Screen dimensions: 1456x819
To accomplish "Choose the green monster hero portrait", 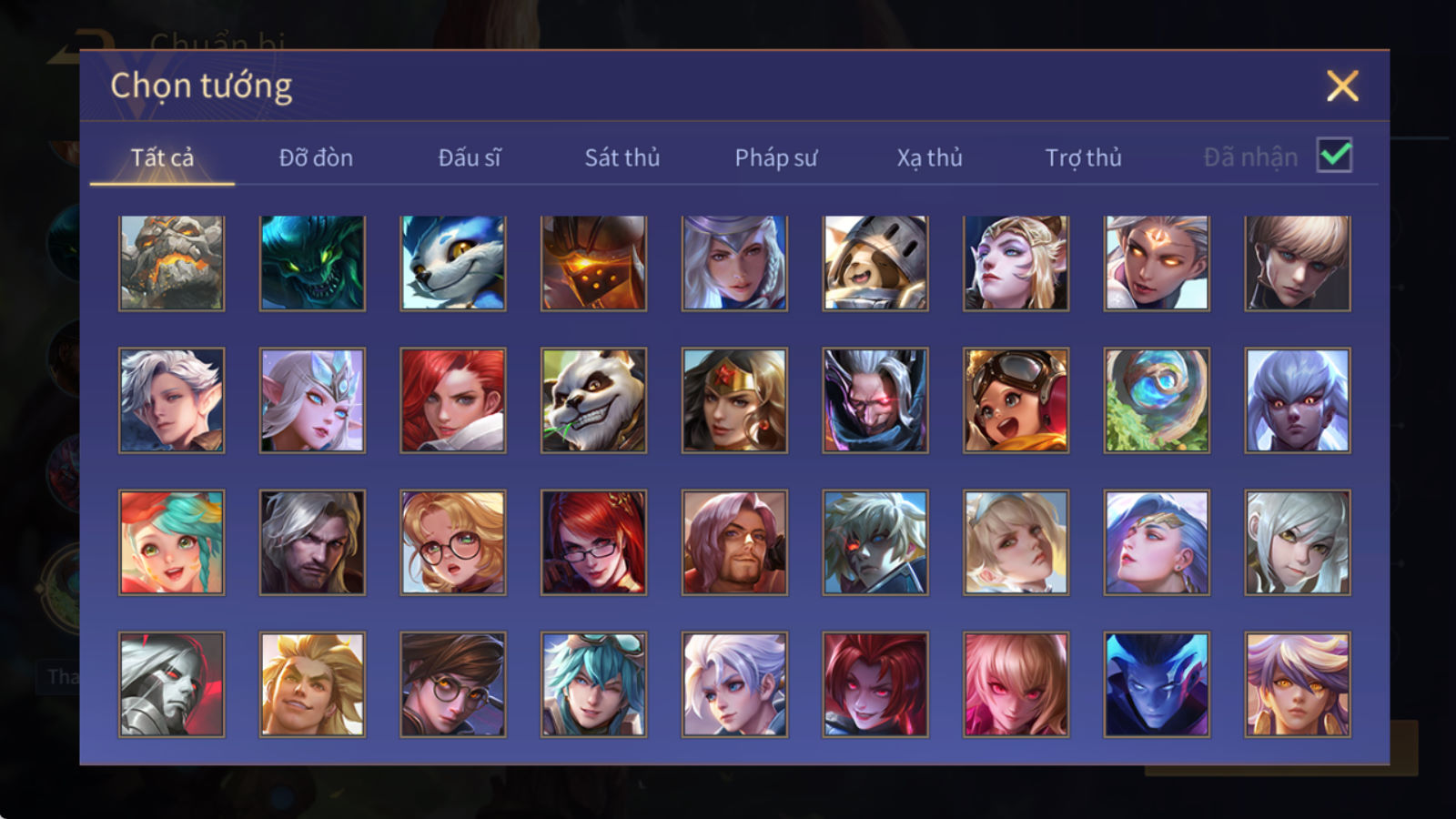I will pos(312,263).
